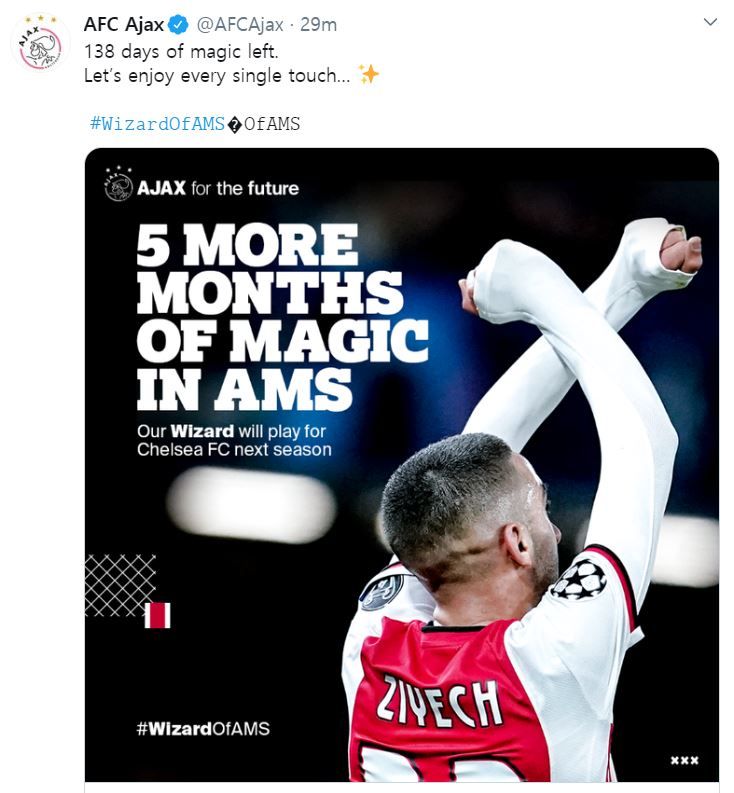Click the red and white striped flag icon
Screen dimensions: 734x793
click(x=157, y=615)
